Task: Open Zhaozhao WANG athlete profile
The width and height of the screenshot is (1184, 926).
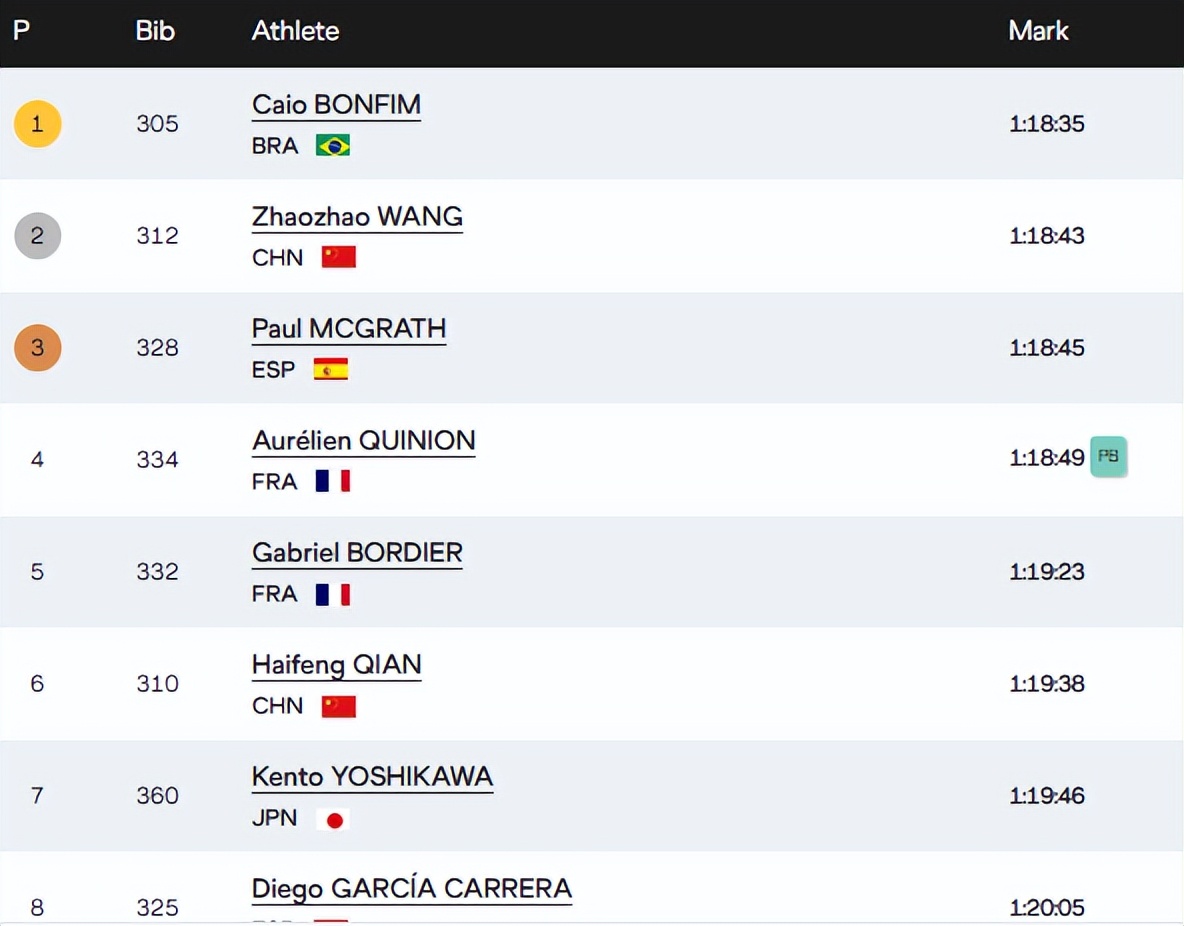Action: [x=357, y=217]
